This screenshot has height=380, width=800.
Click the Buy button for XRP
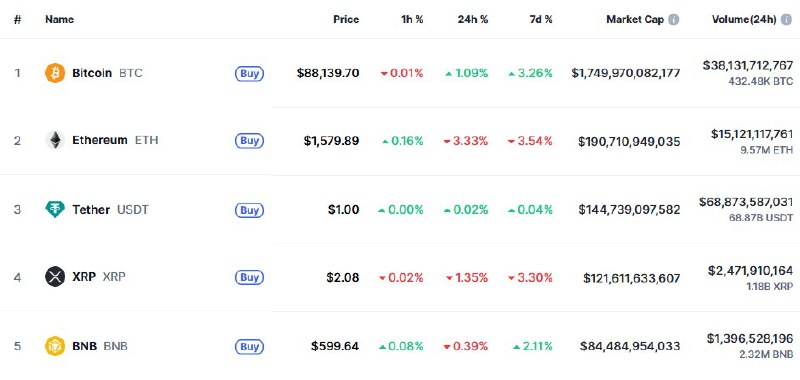(249, 277)
